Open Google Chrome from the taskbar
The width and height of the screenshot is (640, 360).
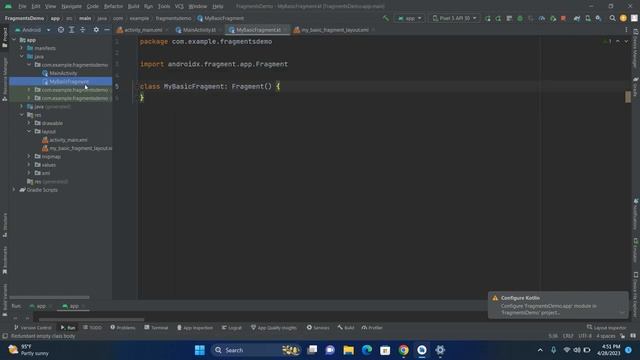403,350
